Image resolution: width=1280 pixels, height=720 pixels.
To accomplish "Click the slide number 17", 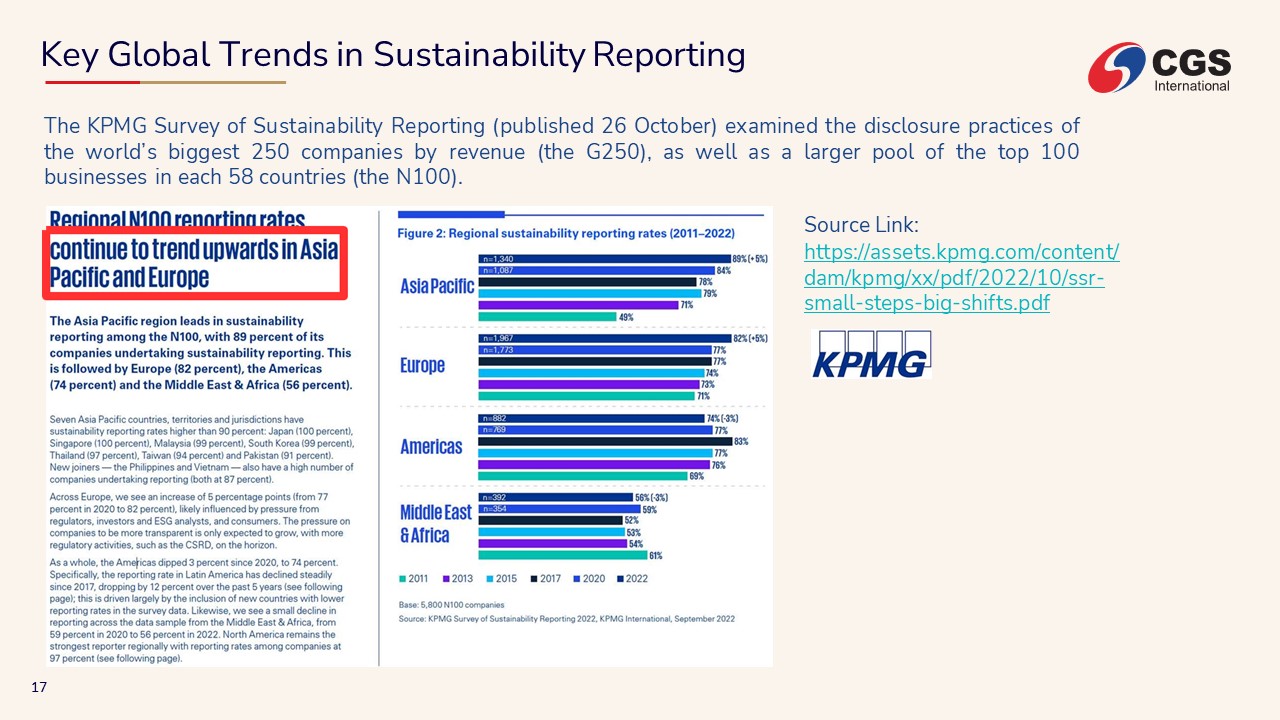I will 40,687.
